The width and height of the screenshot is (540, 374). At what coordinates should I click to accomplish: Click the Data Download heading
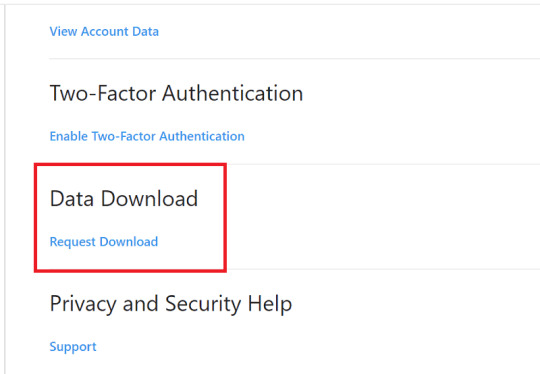pos(124,198)
